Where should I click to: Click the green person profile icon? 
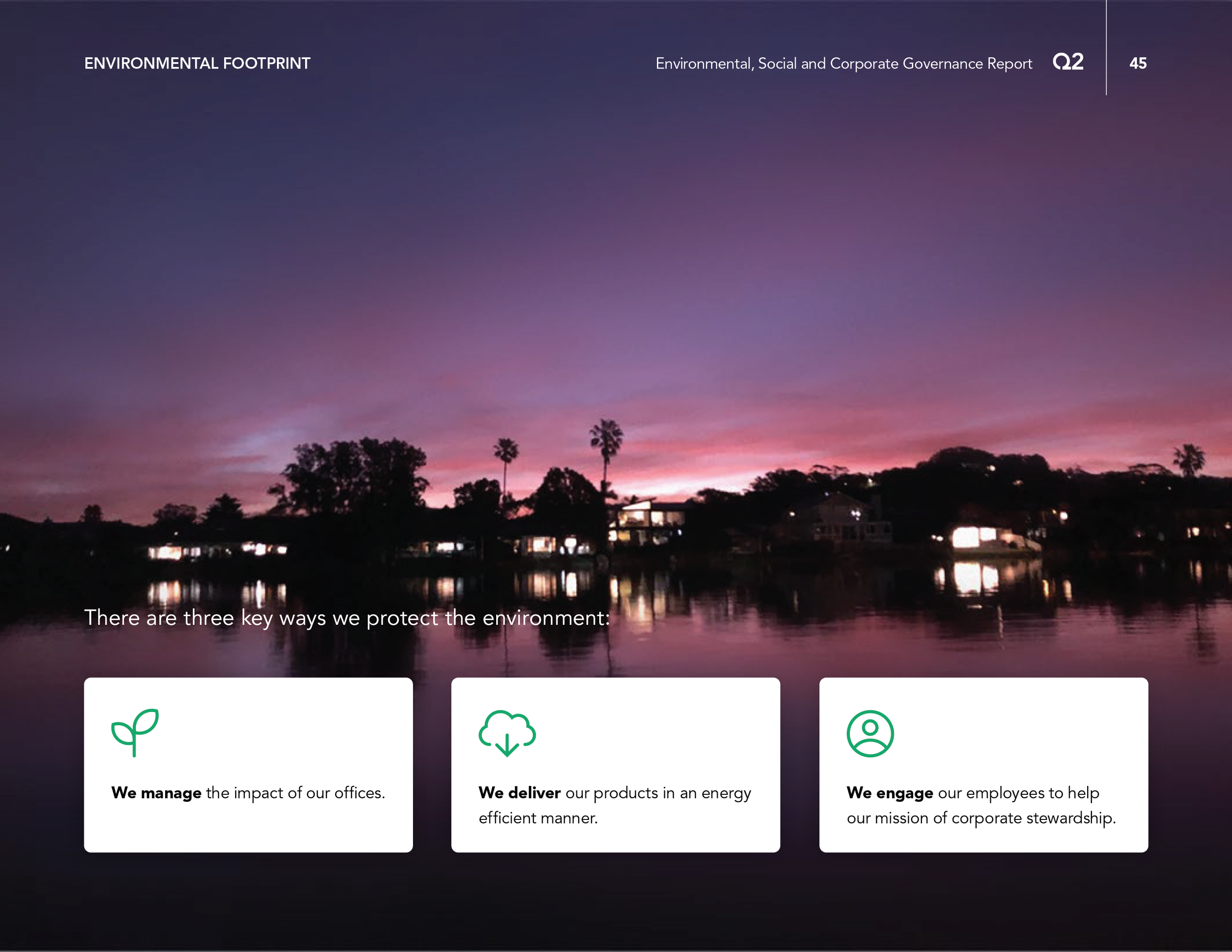pos(870,733)
